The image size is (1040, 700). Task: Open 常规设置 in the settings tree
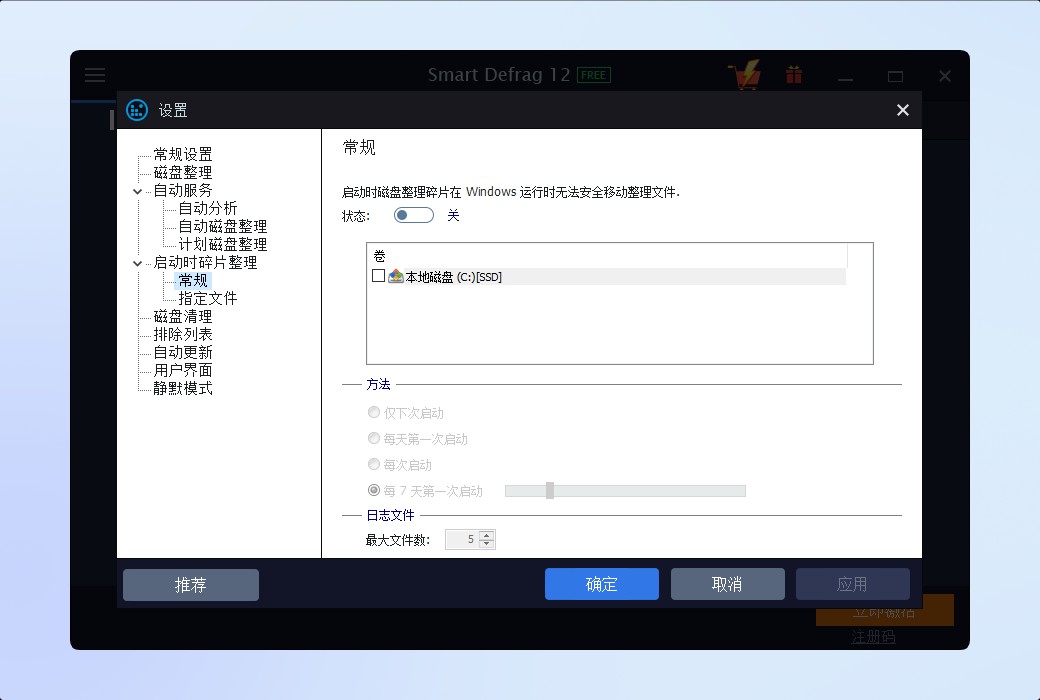(x=183, y=155)
